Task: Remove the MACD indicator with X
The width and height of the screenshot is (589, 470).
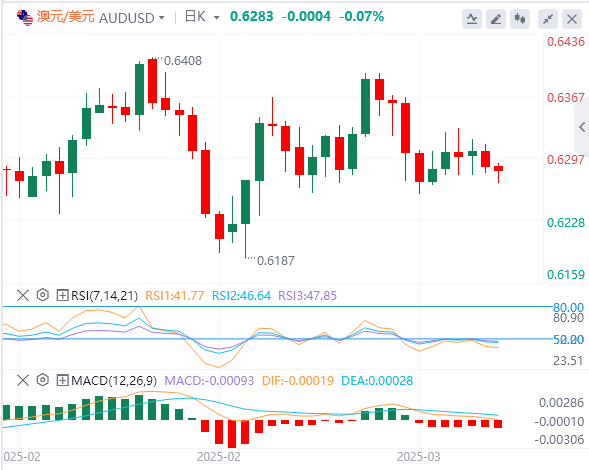Action: [x=23, y=381]
